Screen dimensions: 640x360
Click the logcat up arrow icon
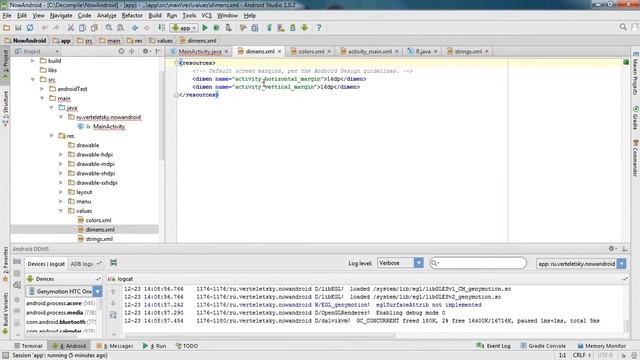[113, 291]
